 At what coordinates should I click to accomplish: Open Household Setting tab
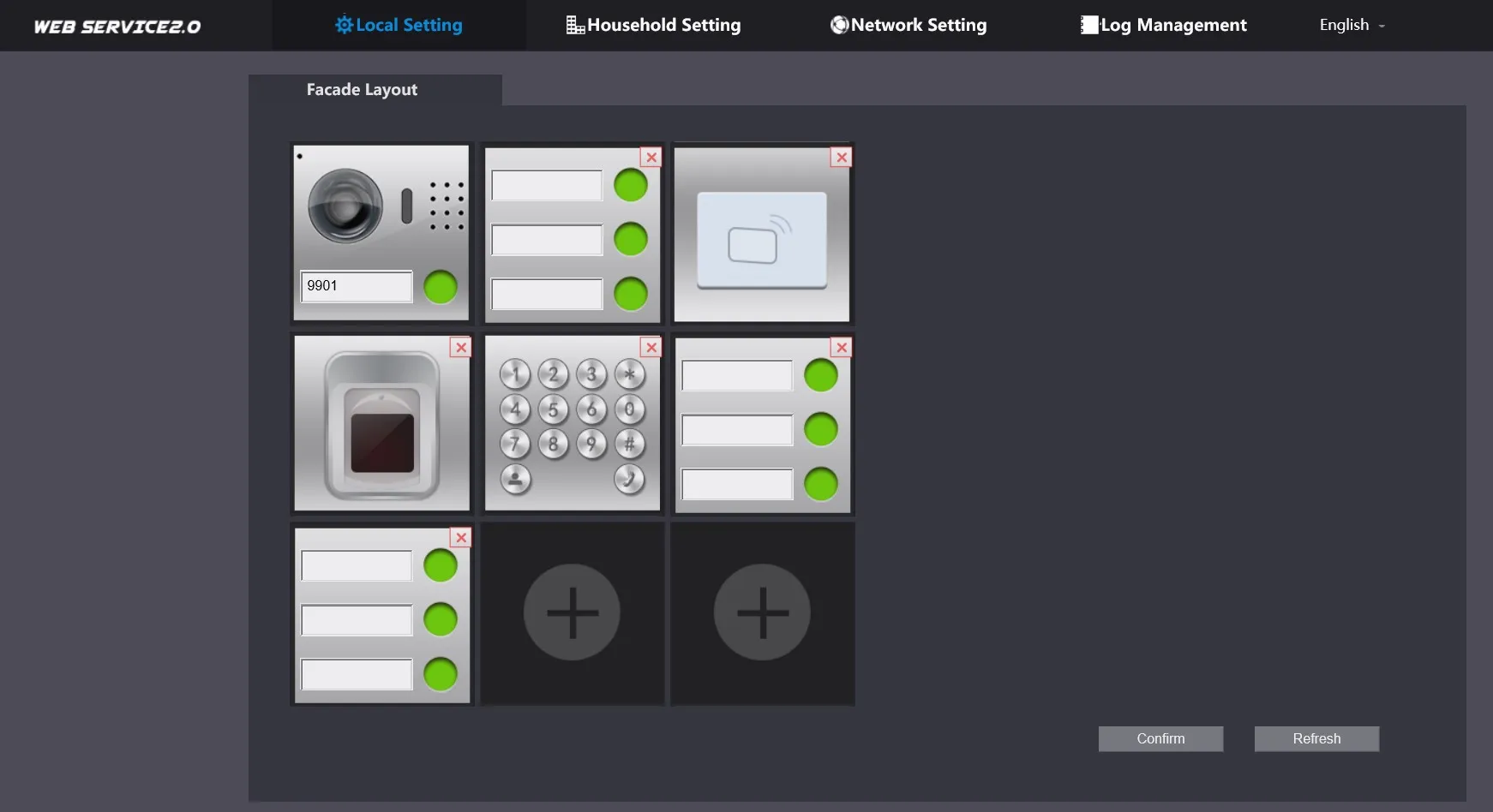tap(653, 26)
